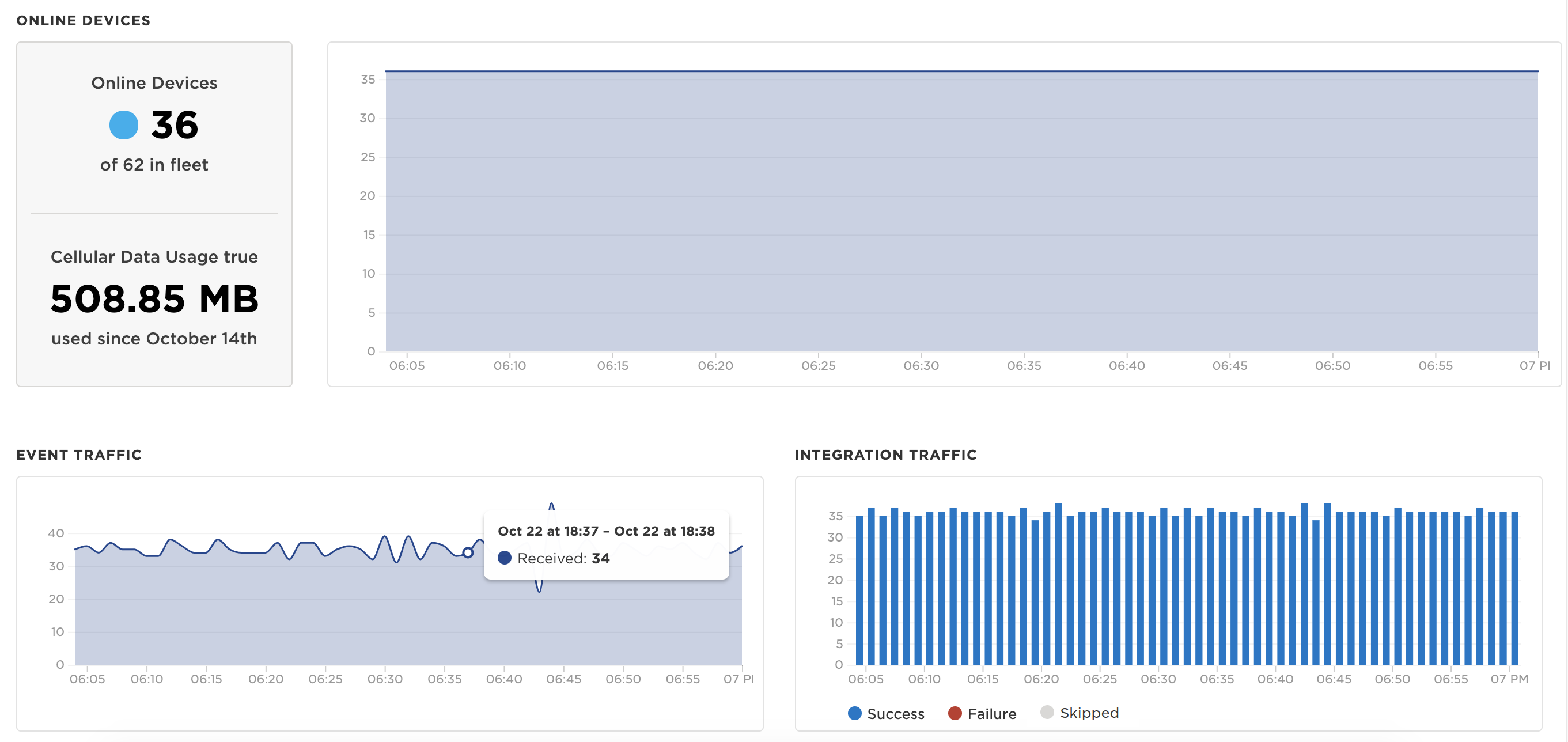Click the tooltip date range text

(606, 531)
